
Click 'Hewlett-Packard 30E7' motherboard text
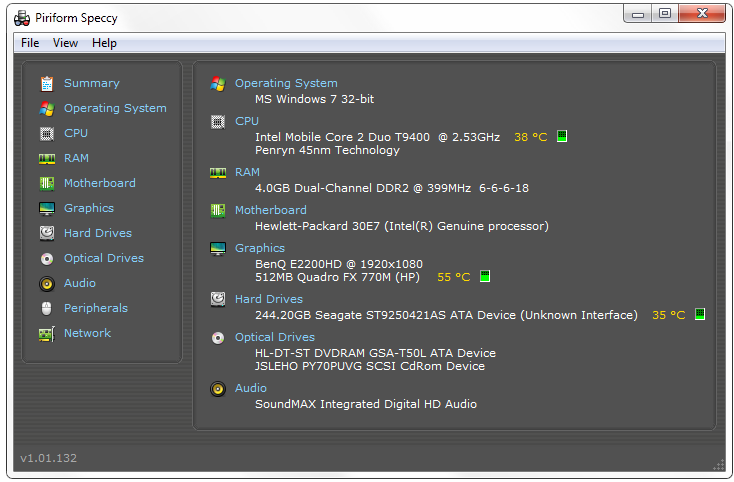pos(317,226)
